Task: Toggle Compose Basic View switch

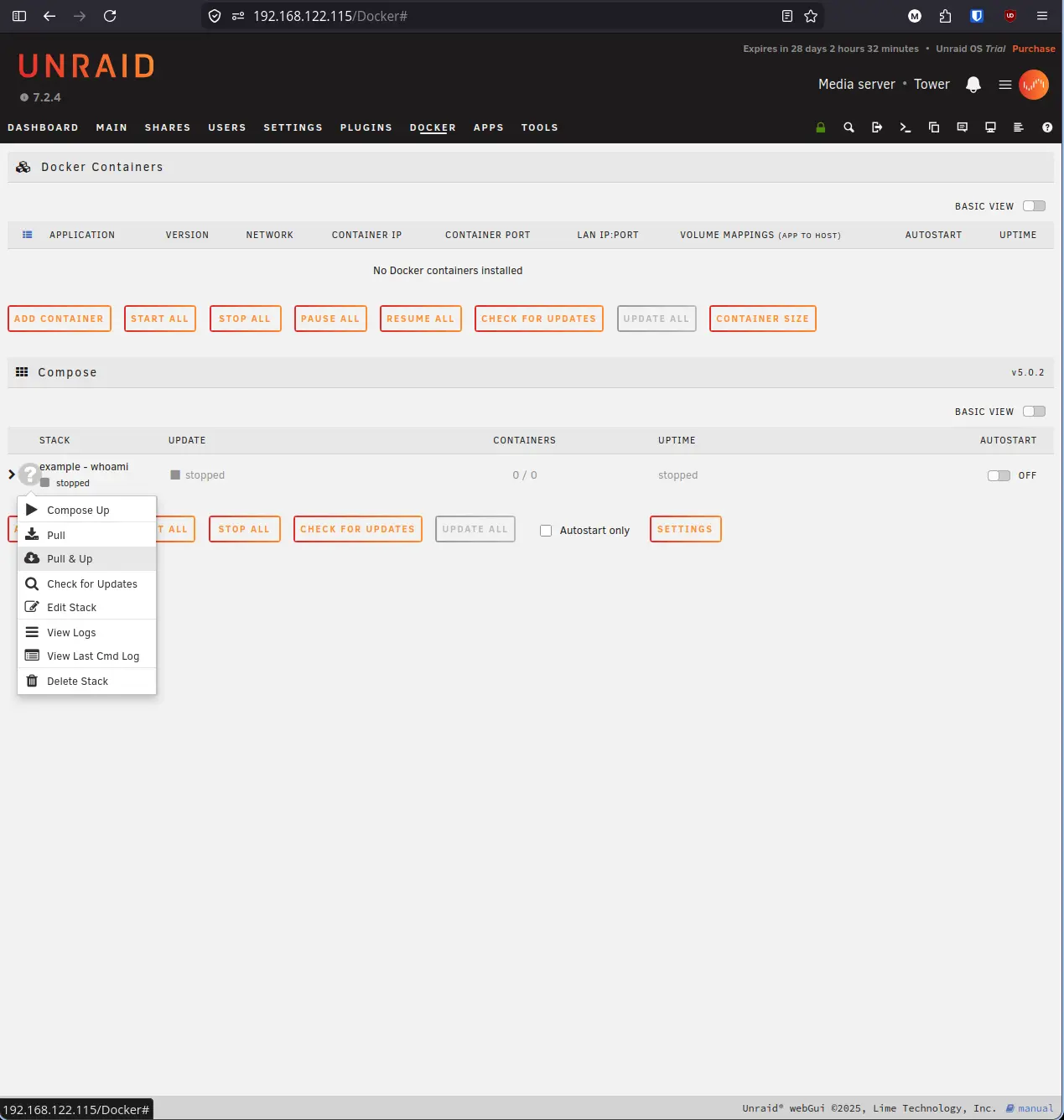Action: click(x=1034, y=412)
